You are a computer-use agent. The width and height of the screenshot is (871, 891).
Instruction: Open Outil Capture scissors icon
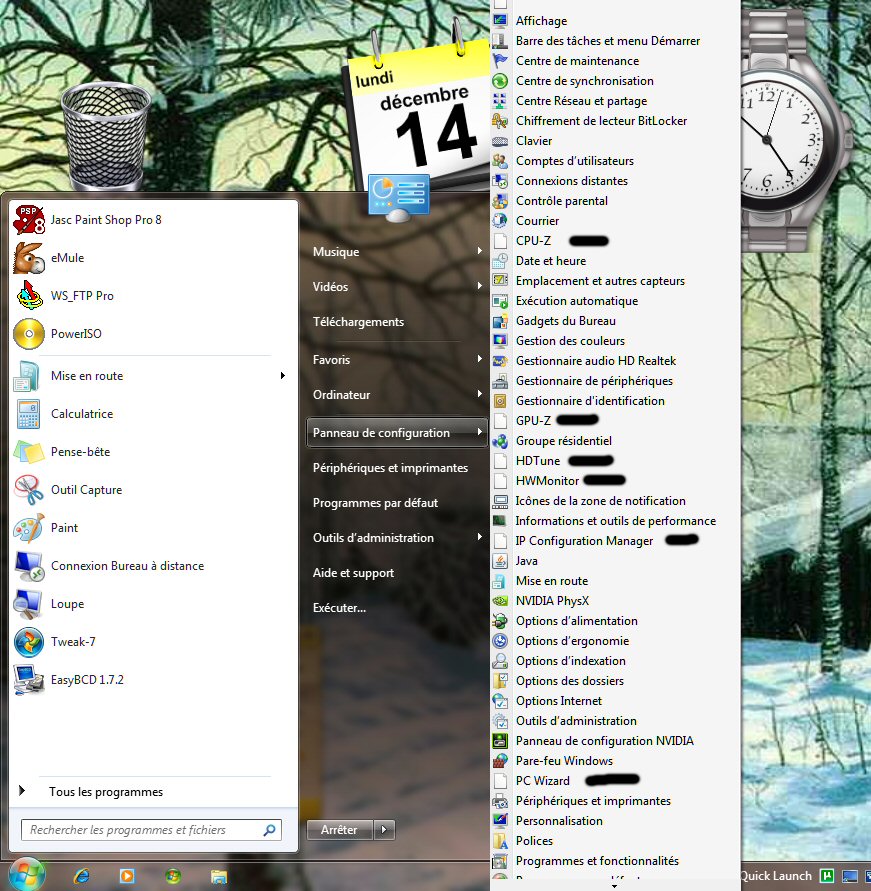click(x=28, y=490)
